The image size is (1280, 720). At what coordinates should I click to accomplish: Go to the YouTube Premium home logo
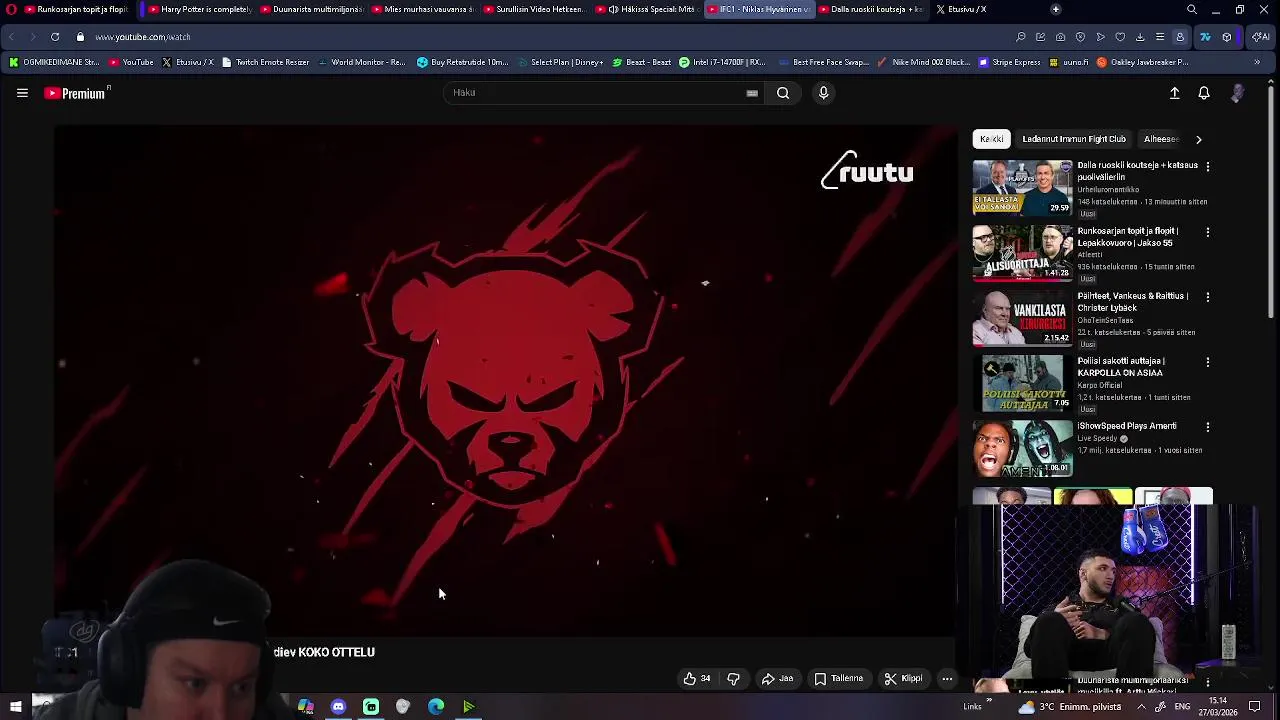(76, 93)
